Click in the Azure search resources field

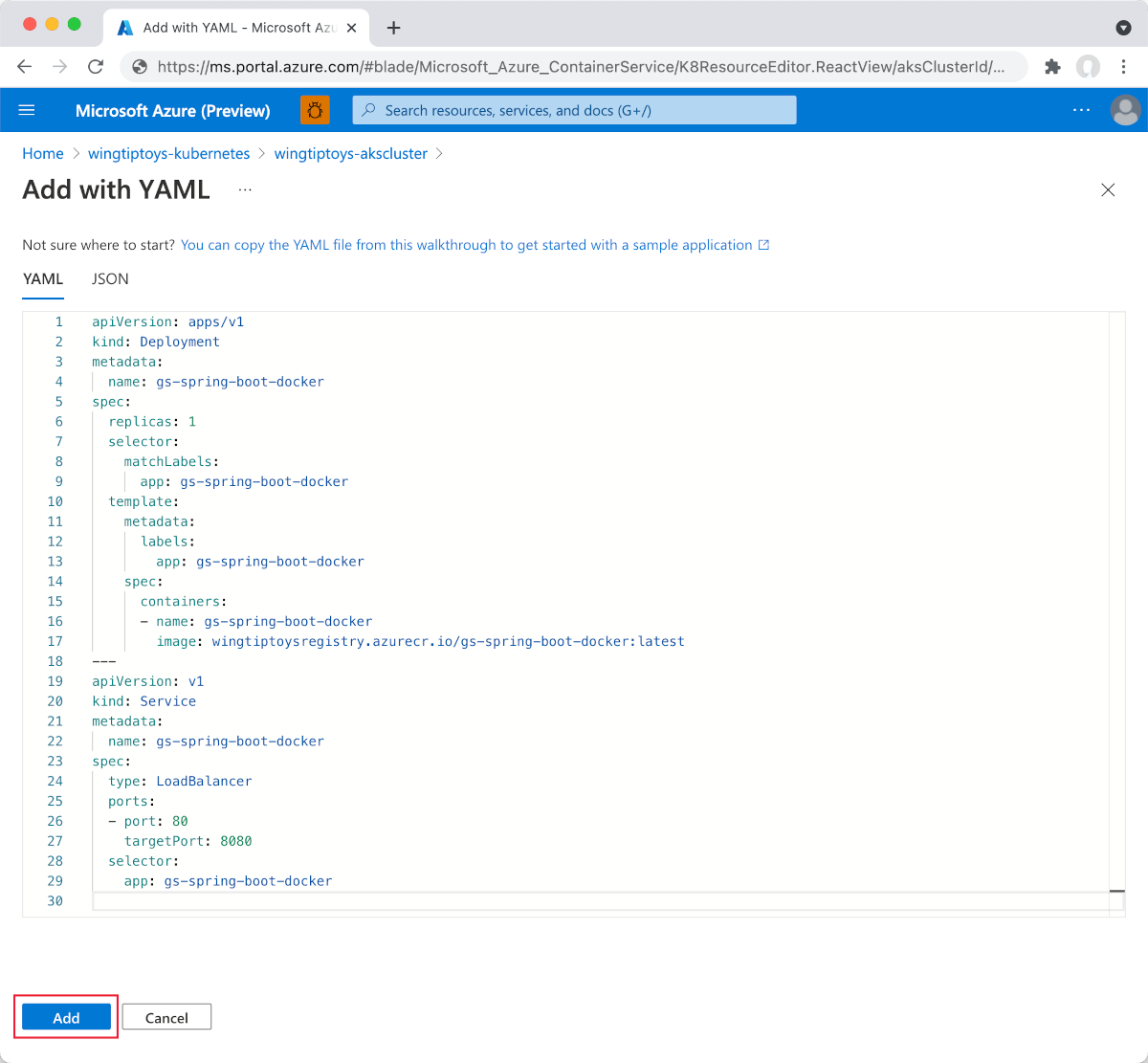coord(574,110)
